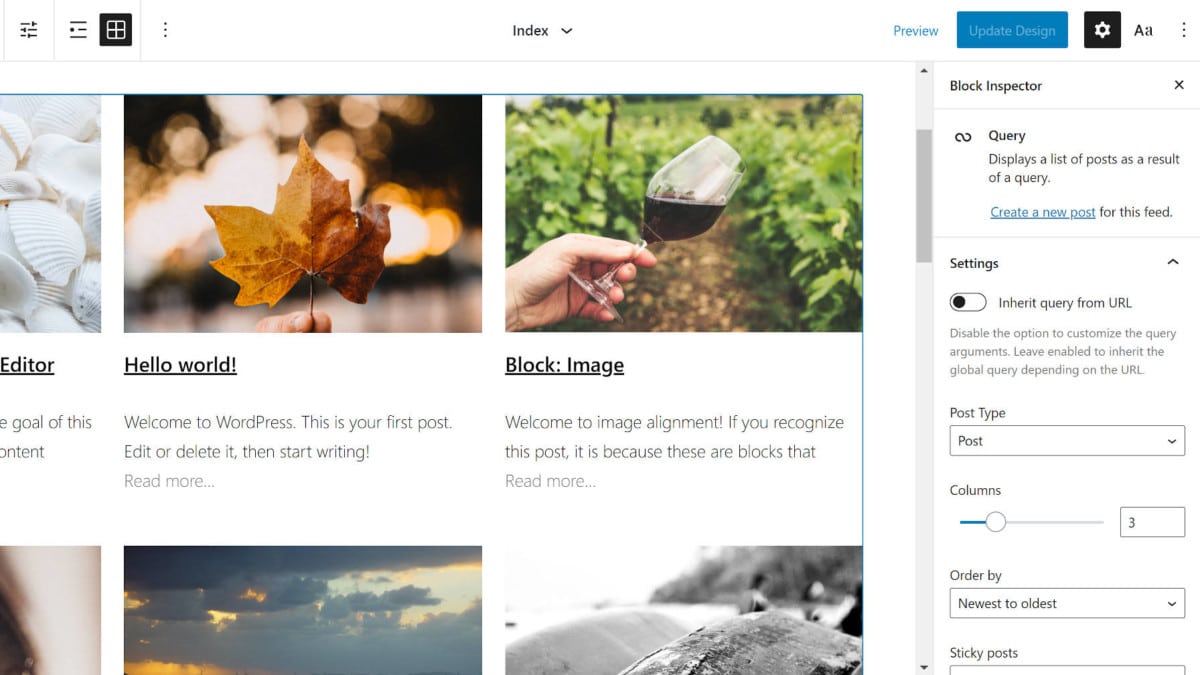This screenshot has height=675, width=1200.
Task: Switch to list view layout icon
Action: (78, 30)
